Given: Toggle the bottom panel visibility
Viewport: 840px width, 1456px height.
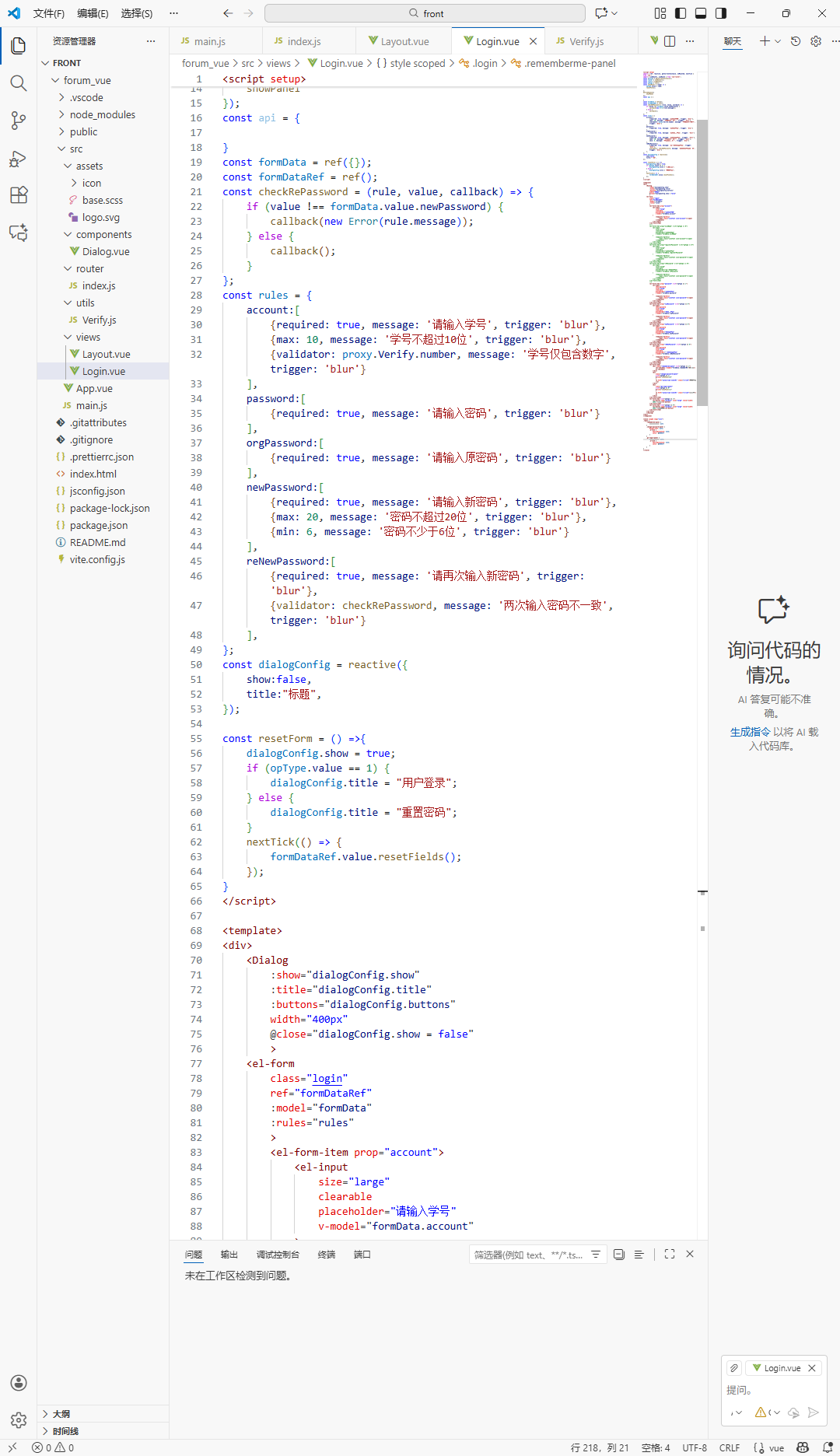Looking at the screenshot, I should pos(701,13).
